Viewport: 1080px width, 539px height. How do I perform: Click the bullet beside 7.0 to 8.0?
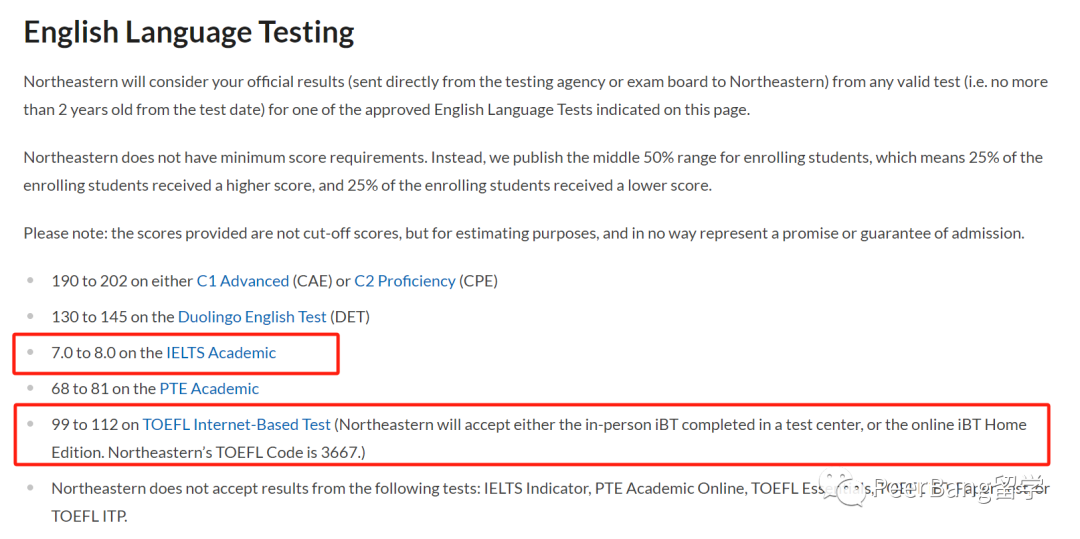pos(30,352)
